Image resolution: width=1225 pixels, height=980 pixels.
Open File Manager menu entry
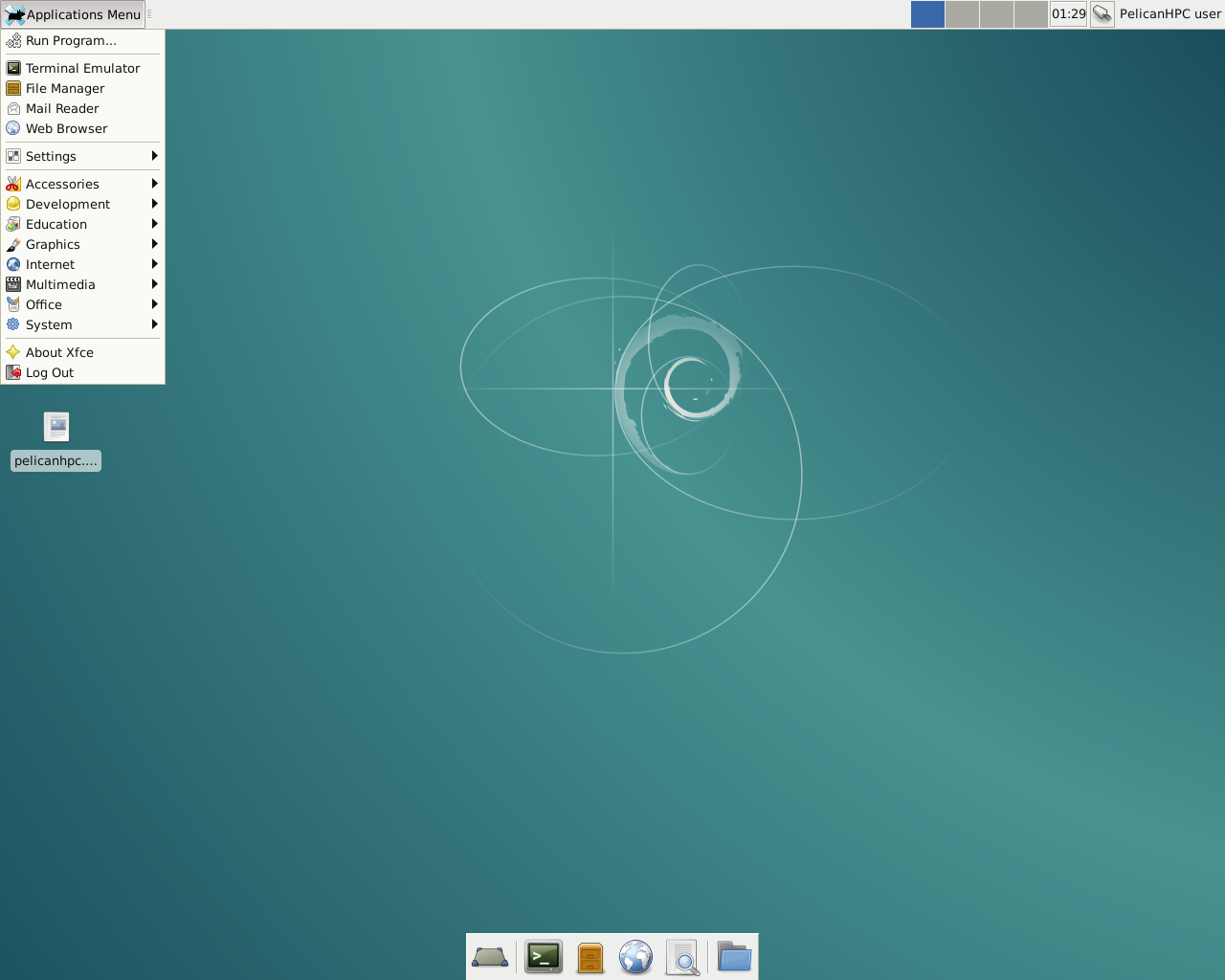pos(82,88)
